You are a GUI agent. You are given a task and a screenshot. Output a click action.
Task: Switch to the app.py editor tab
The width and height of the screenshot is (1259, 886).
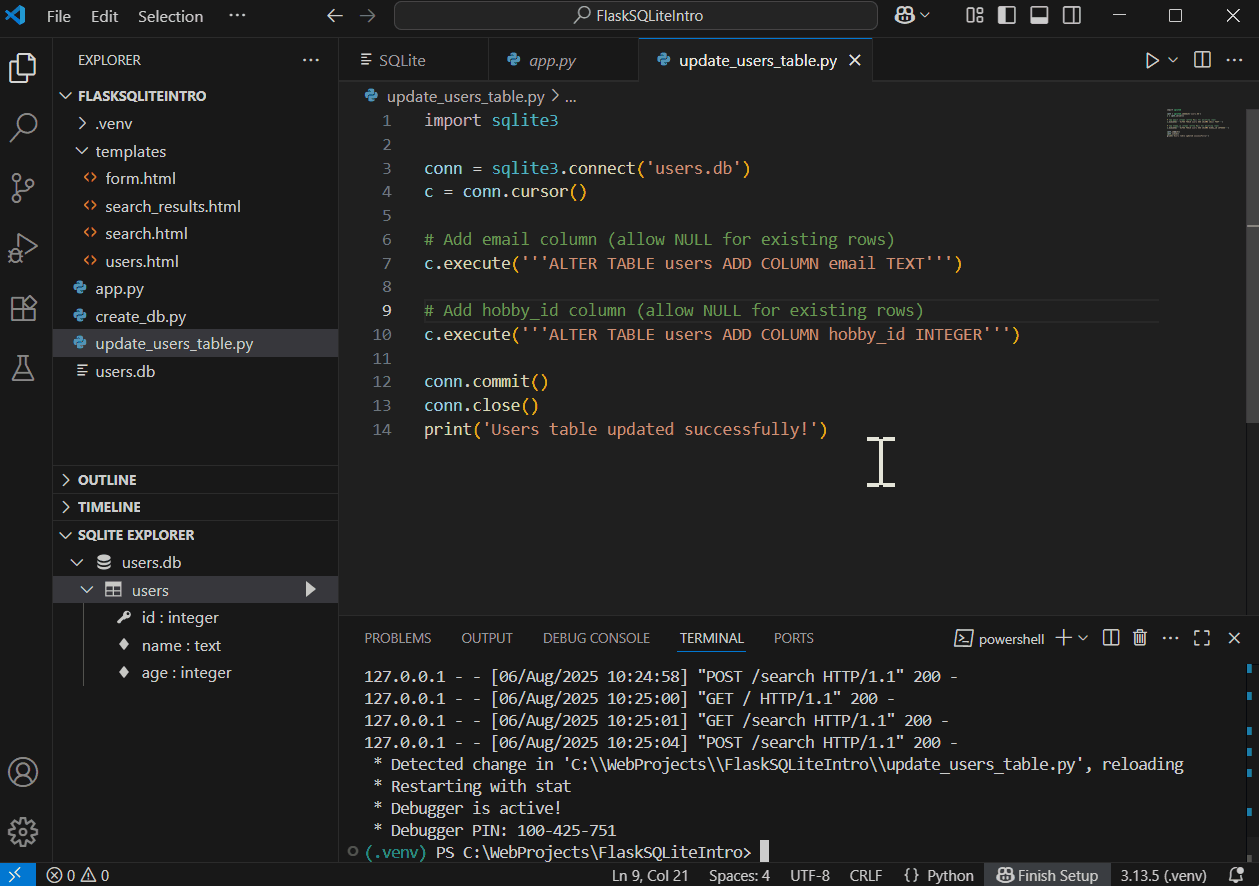pos(552,61)
